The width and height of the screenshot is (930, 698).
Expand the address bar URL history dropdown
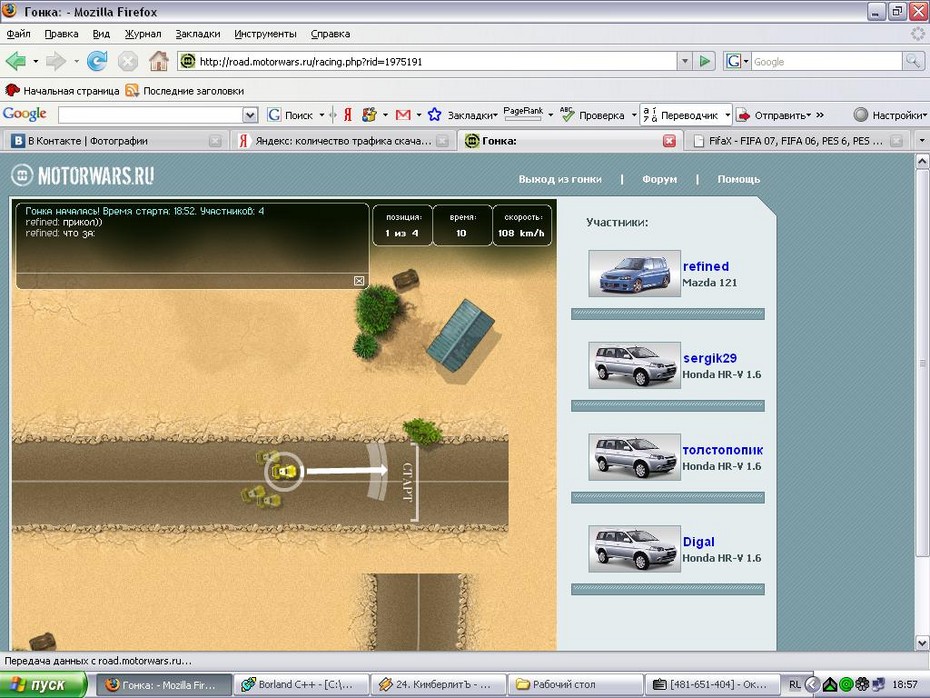point(685,61)
